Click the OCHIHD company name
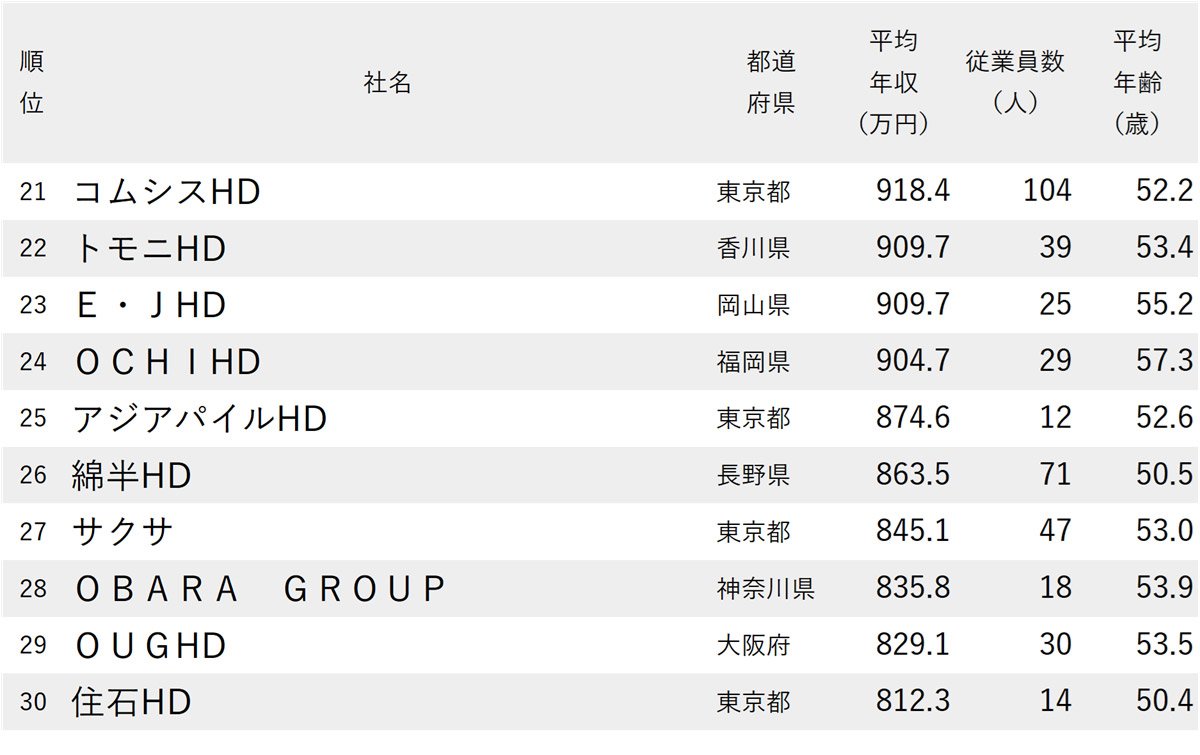 click(x=167, y=362)
